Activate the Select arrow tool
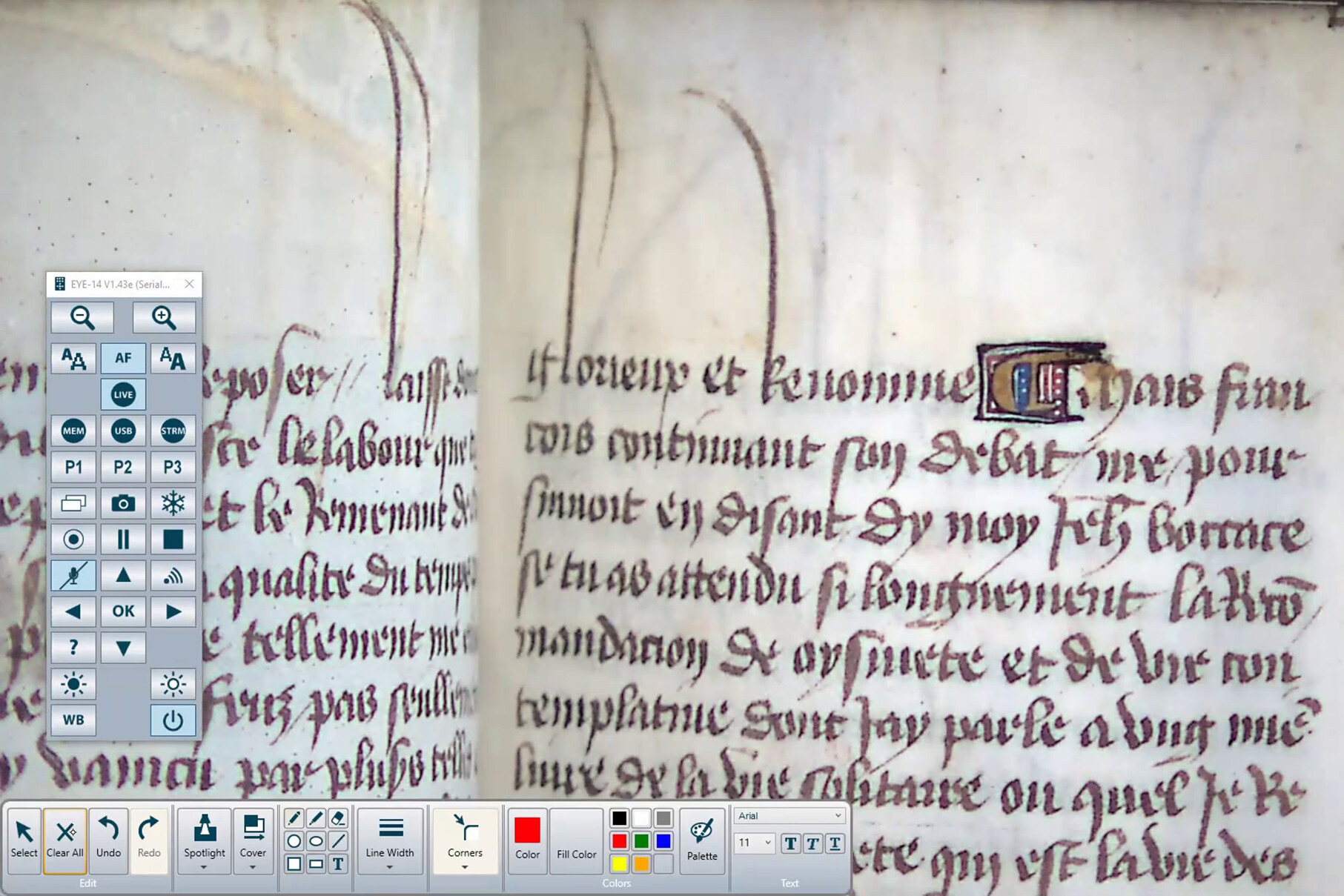The width and height of the screenshot is (1344, 896). (24, 840)
